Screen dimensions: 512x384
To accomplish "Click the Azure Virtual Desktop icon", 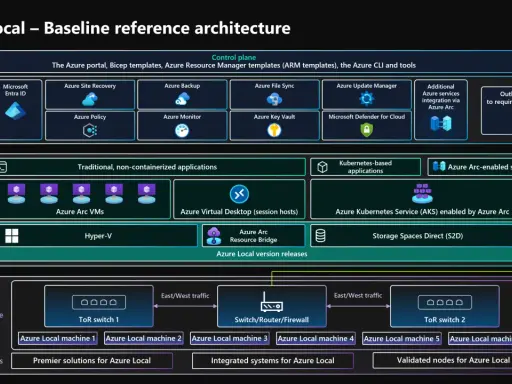I will pyautogui.click(x=239, y=194).
